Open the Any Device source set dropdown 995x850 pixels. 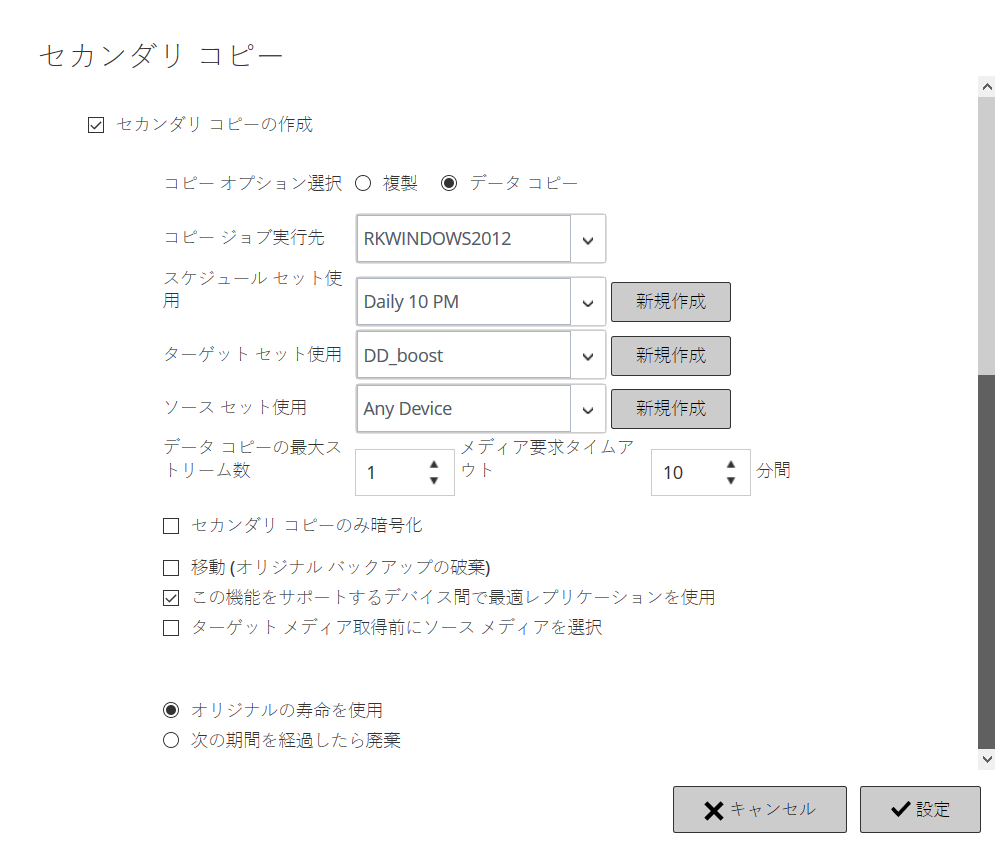[588, 409]
